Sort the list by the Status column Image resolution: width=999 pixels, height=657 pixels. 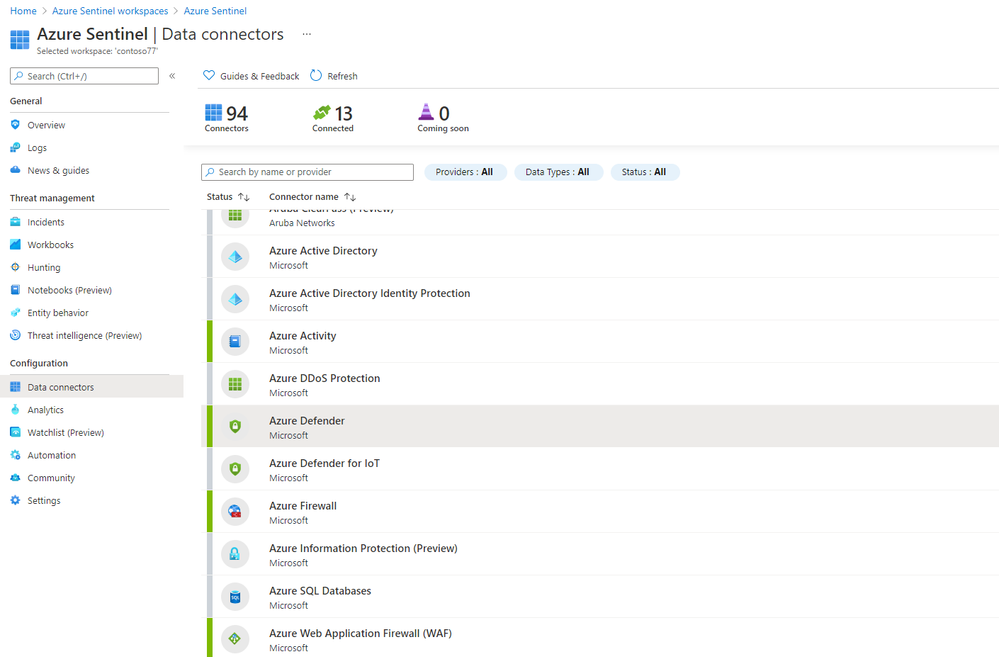tap(227, 197)
